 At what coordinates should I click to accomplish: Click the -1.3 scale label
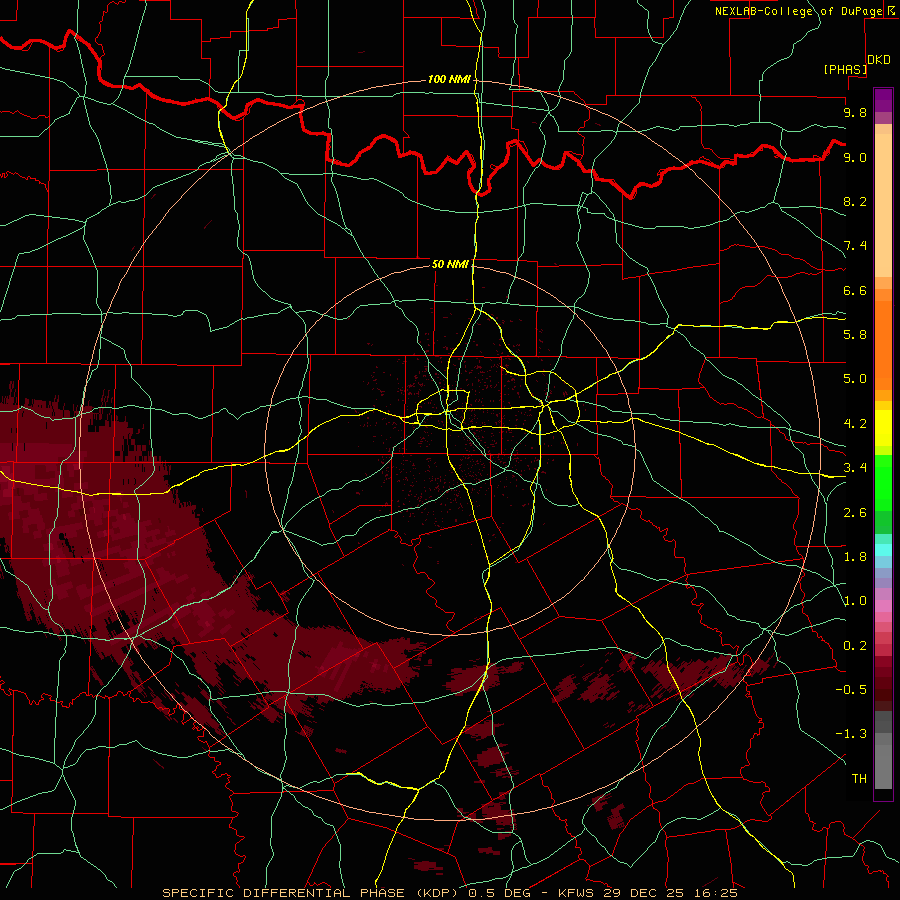851,734
